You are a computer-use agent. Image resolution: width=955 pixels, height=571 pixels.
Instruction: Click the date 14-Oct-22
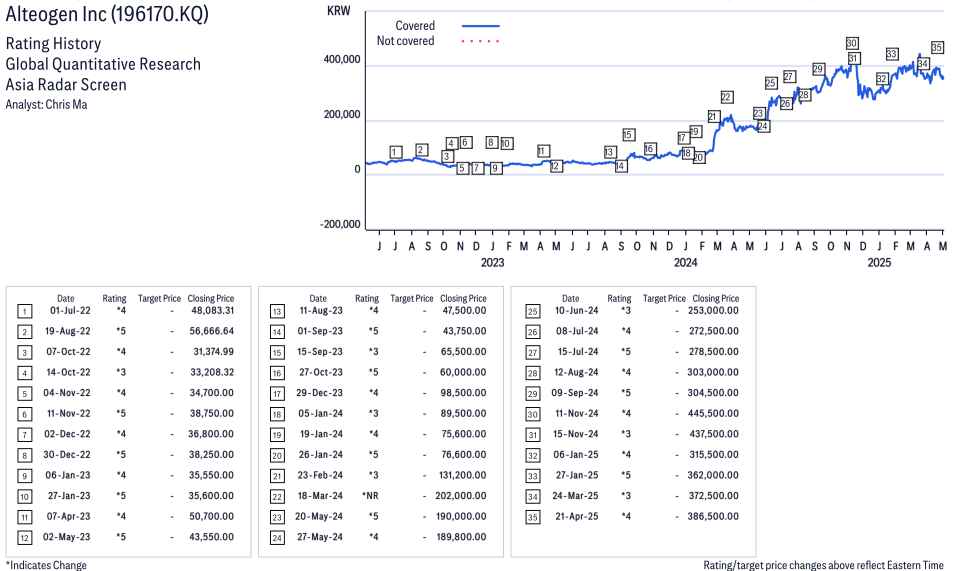point(68,373)
